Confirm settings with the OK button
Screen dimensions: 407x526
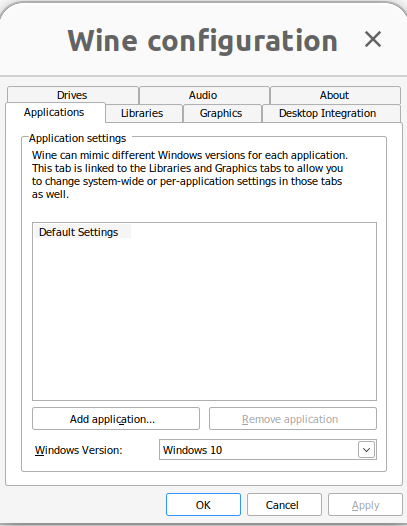pos(203,505)
